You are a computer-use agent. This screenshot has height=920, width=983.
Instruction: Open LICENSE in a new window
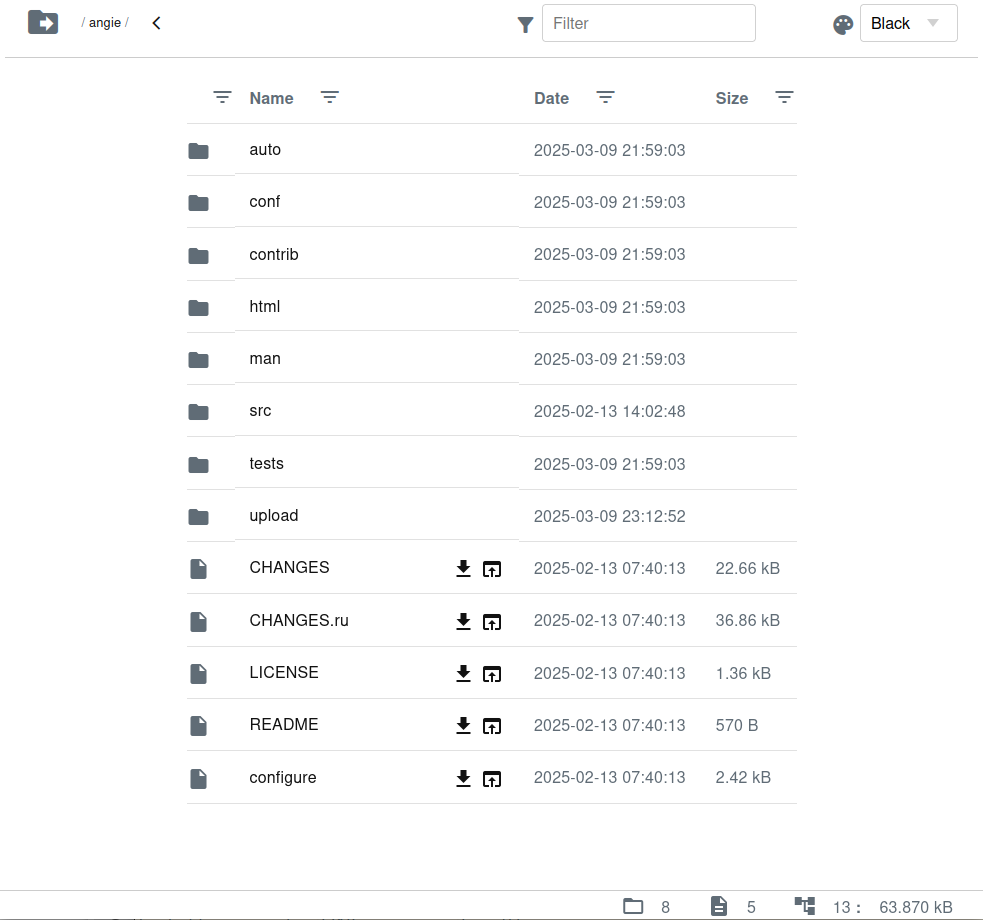[x=492, y=674]
